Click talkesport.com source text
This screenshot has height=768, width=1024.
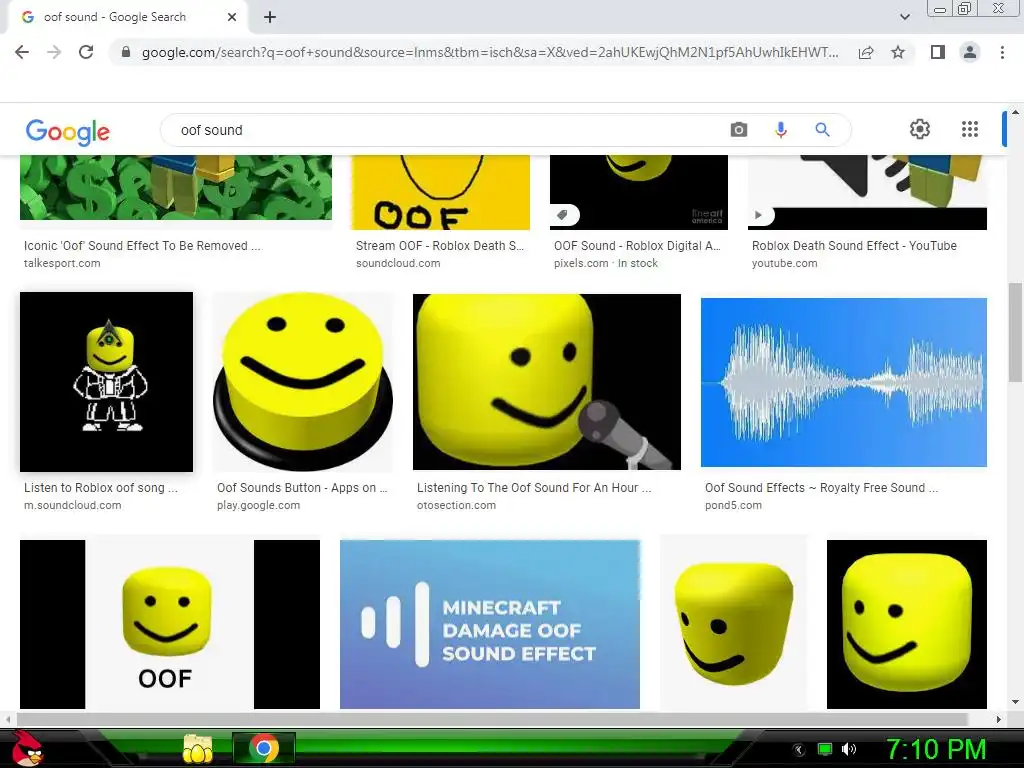click(62, 263)
